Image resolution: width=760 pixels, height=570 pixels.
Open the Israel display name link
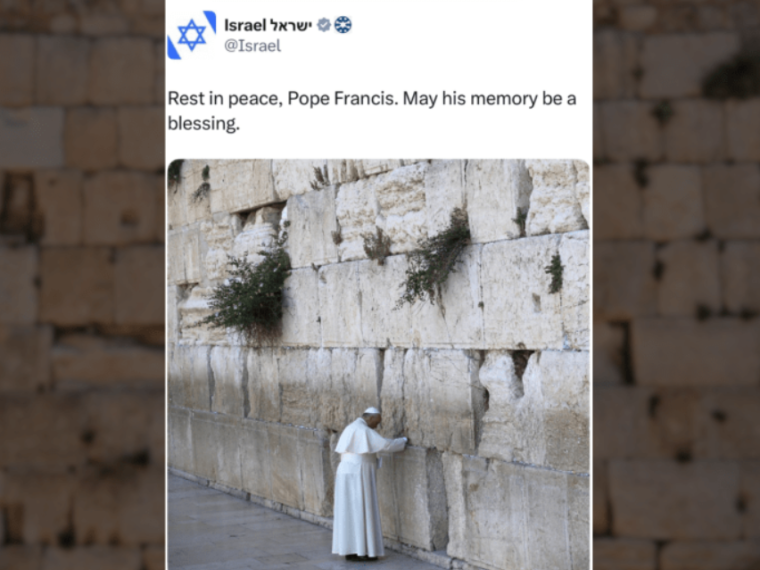(268, 25)
